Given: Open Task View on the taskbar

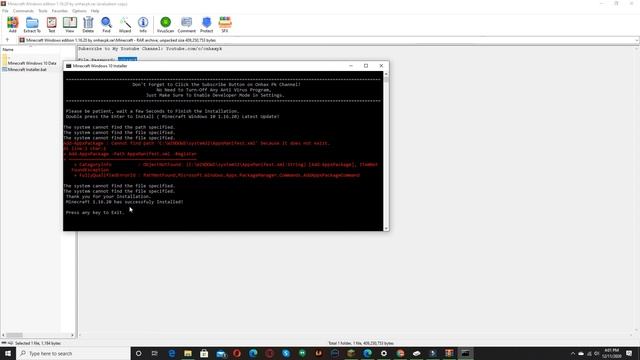Looking at the screenshot, I should pos(155,353).
